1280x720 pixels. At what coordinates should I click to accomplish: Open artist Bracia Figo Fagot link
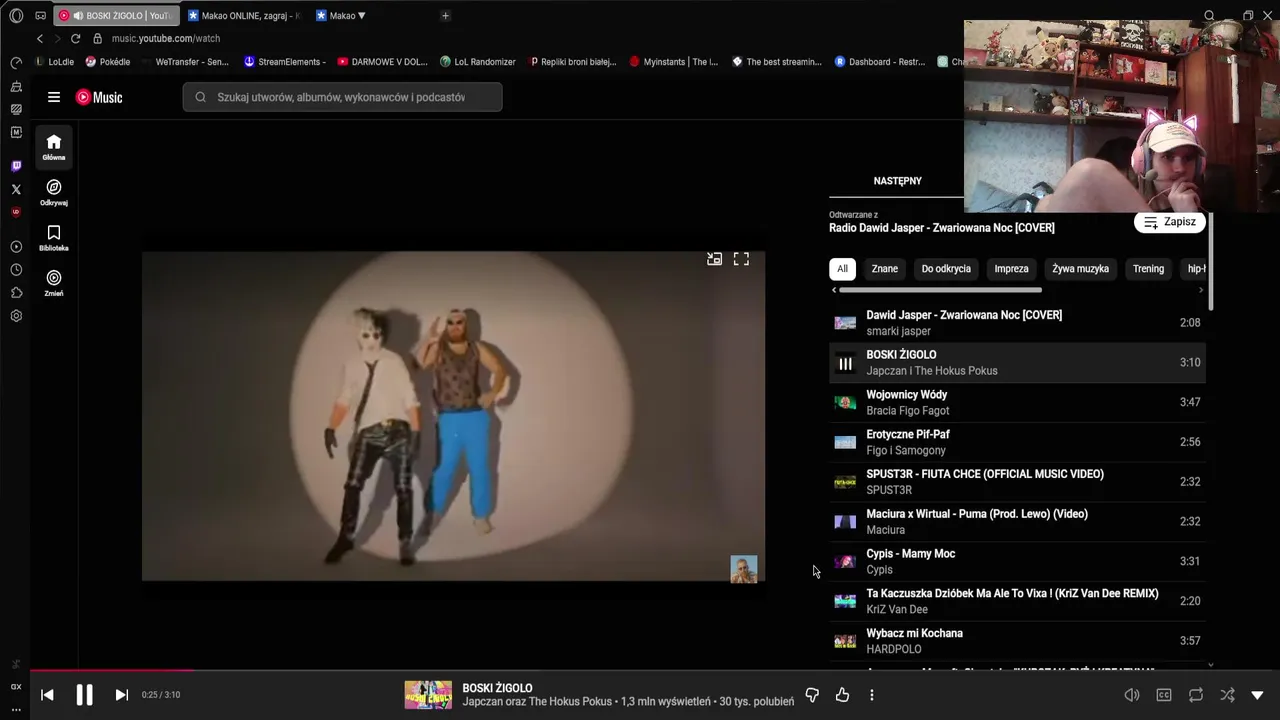click(907, 411)
